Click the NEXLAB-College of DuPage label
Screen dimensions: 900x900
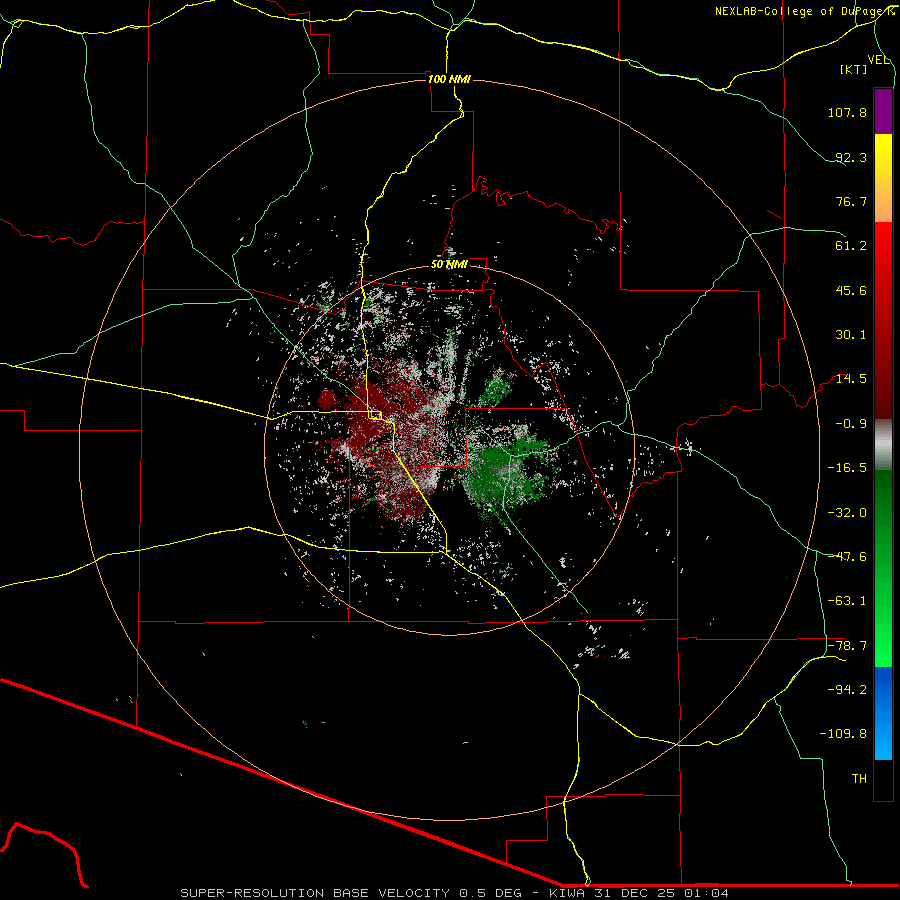(x=805, y=11)
